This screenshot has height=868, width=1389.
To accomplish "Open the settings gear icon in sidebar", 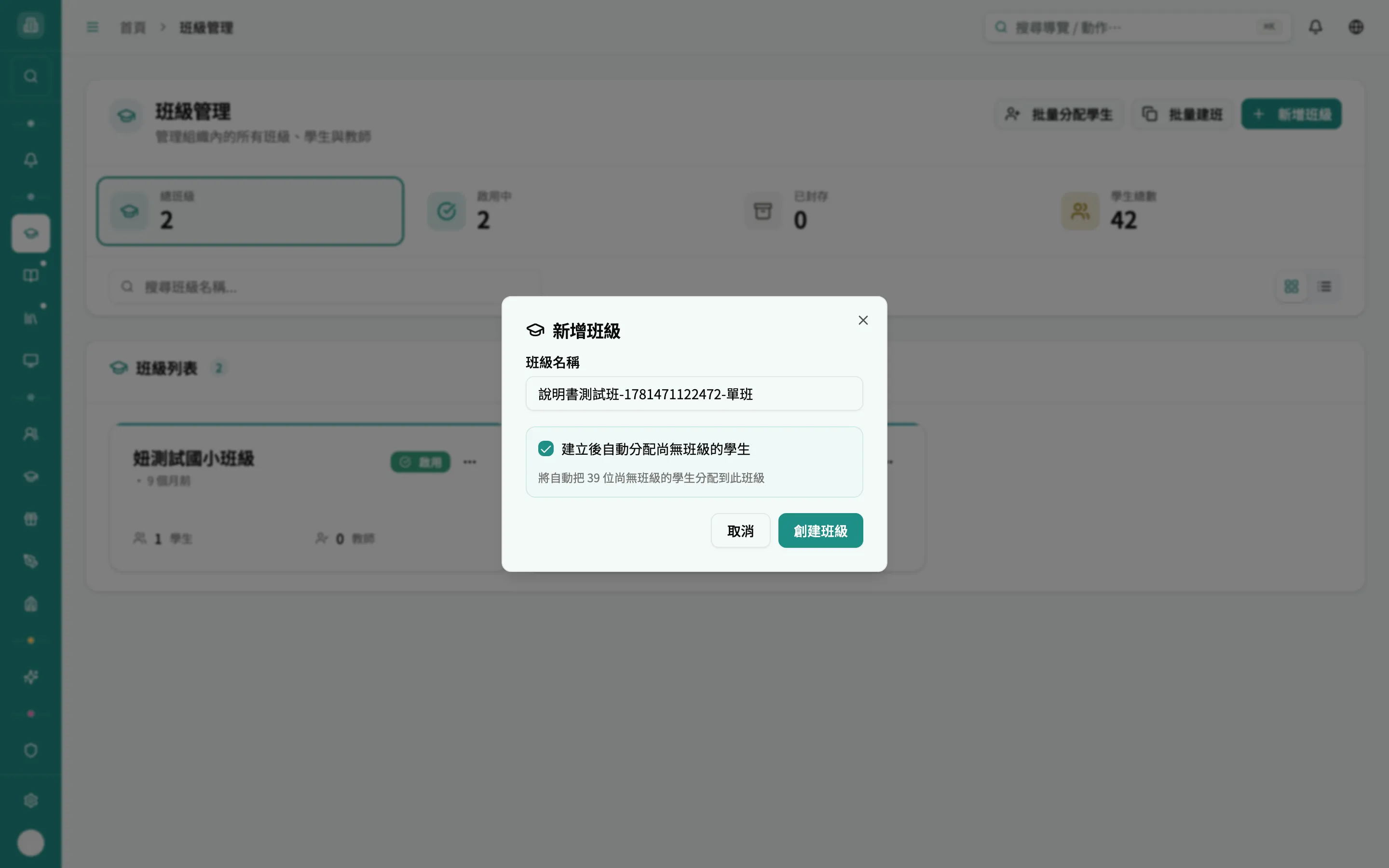I will coord(30,800).
